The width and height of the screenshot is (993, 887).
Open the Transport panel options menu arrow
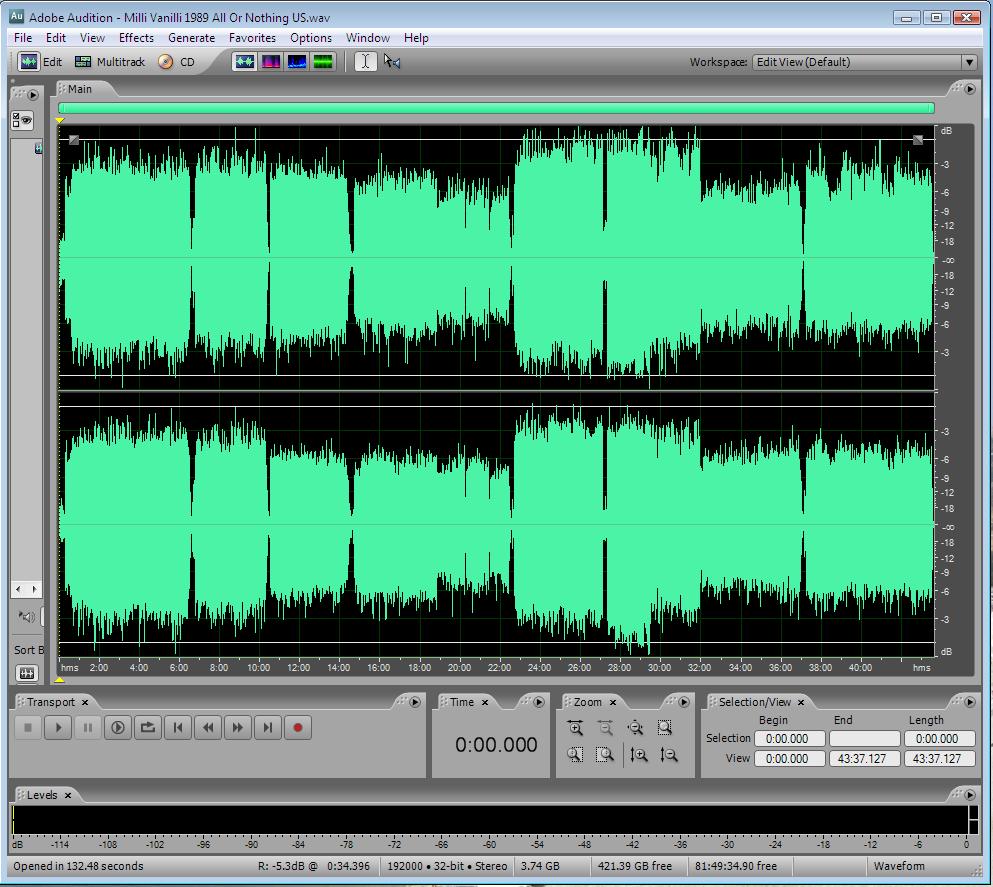click(x=415, y=702)
